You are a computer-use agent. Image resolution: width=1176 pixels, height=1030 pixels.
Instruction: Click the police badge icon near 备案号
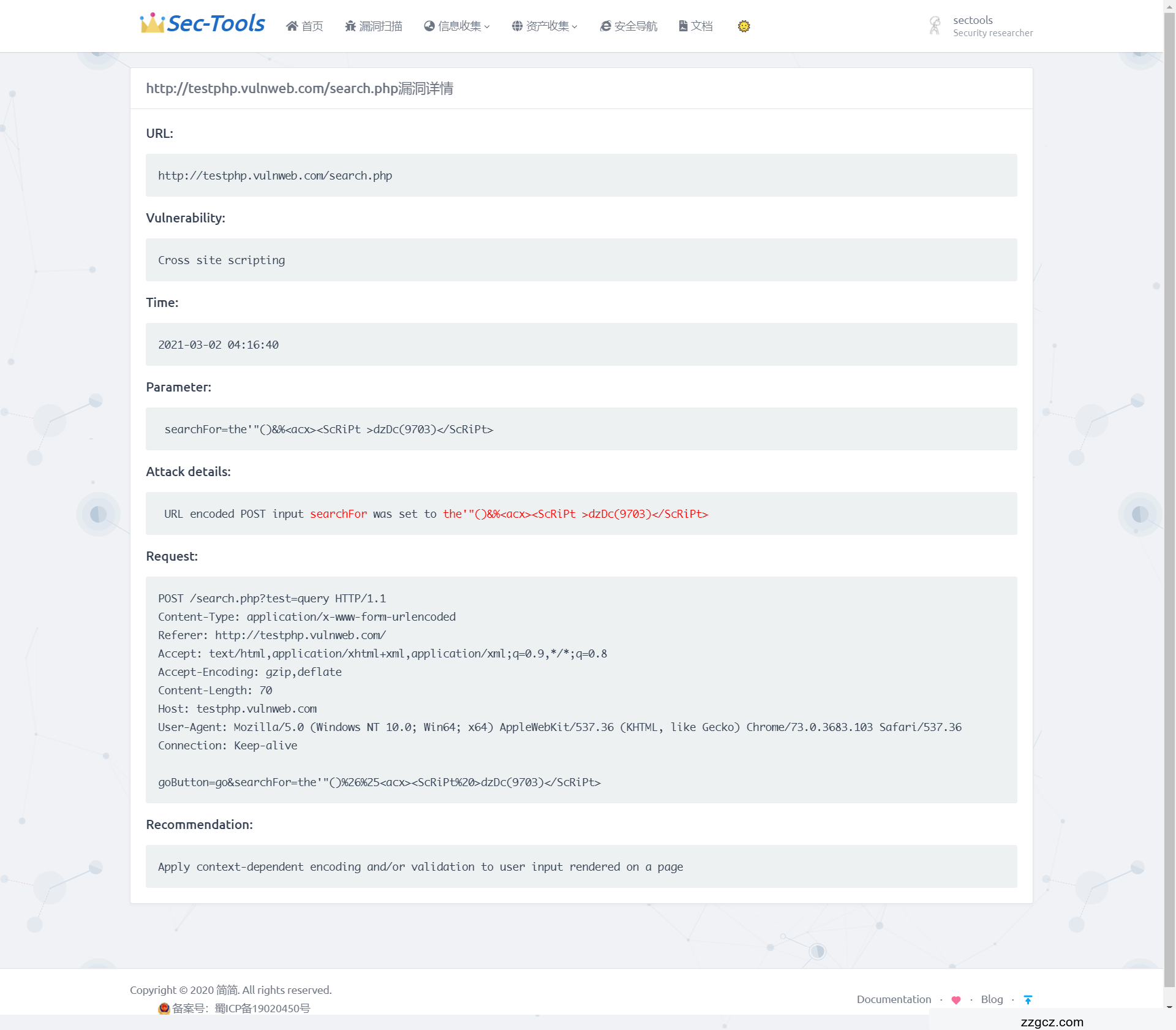pyautogui.click(x=164, y=1008)
